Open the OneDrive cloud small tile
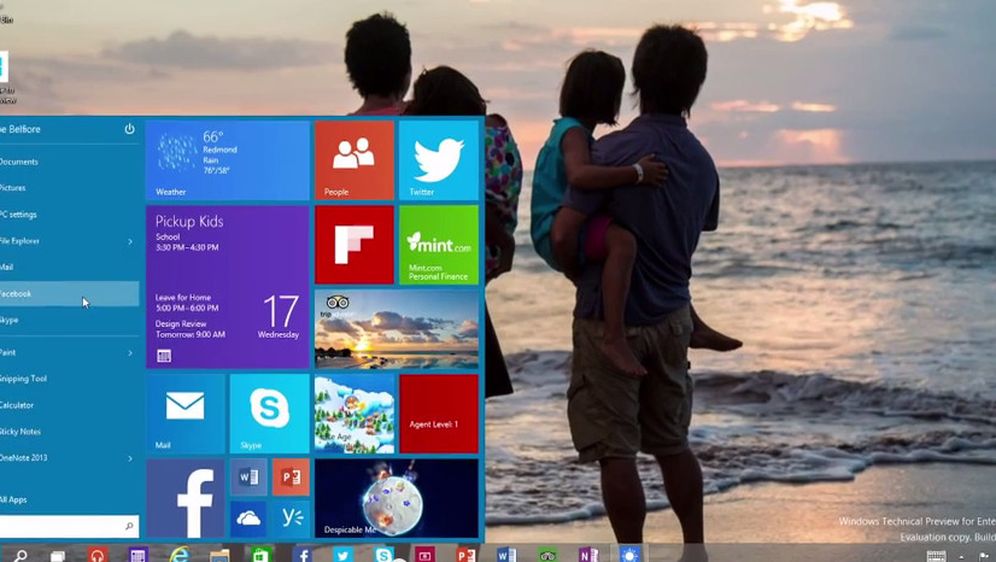996x562 pixels. pos(248,519)
